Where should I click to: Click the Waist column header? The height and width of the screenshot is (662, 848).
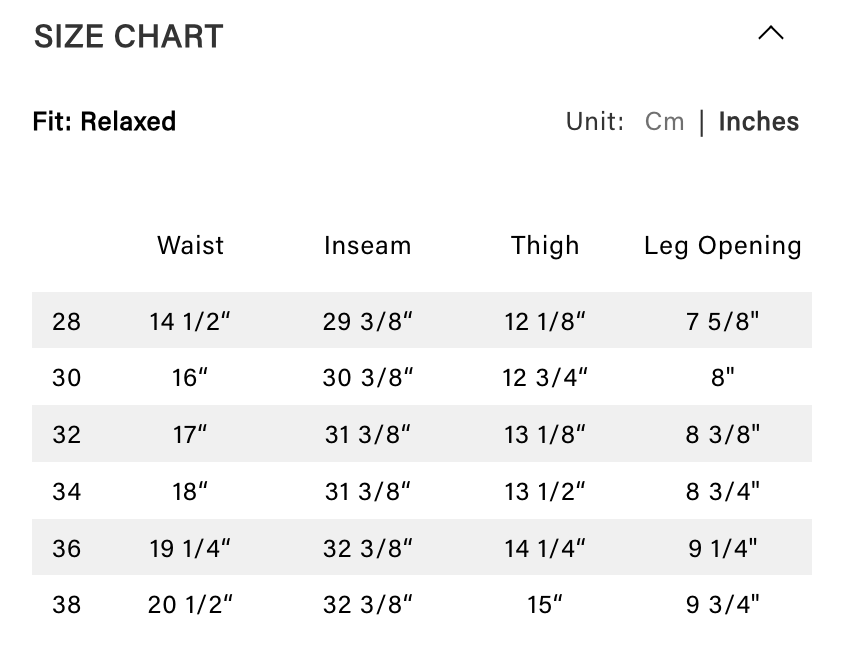pos(190,246)
